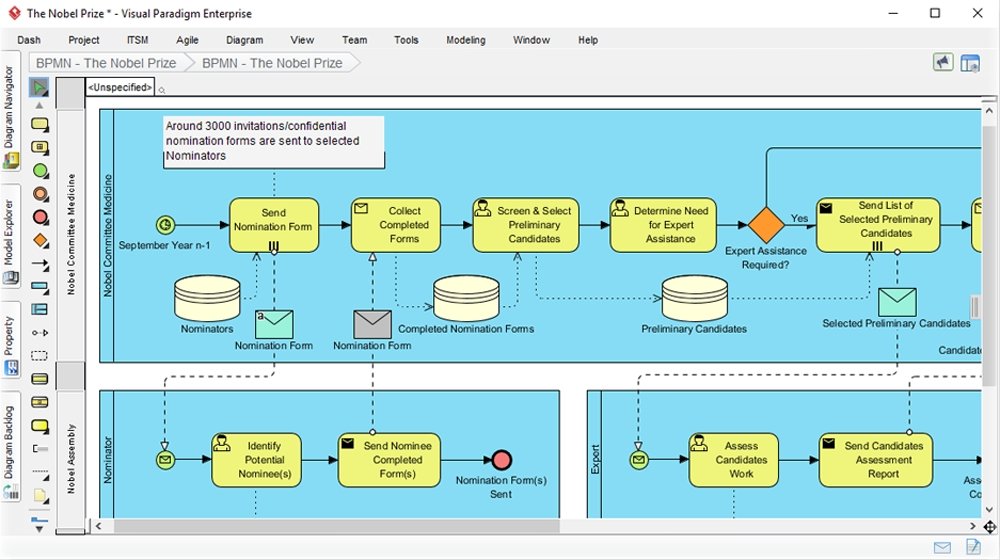Viewport: 1000px width, 560px height.
Task: Select the pointer selector tool in palette
Action: pyautogui.click(x=40, y=87)
